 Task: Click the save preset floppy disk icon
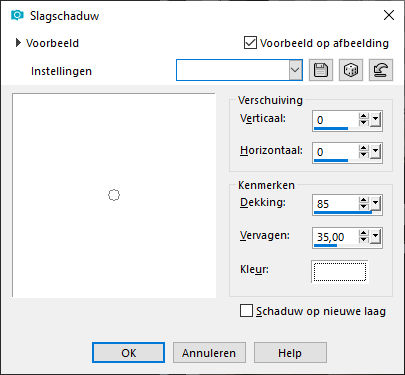click(x=321, y=70)
